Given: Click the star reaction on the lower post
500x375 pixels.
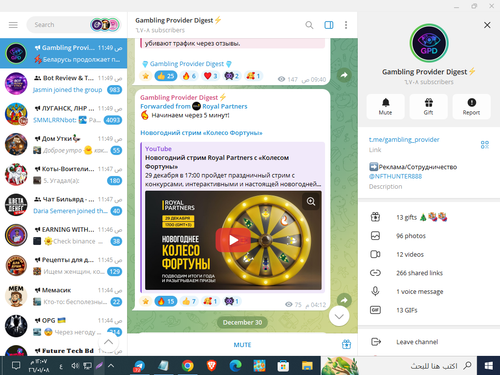Looking at the screenshot, I should coord(146,301).
